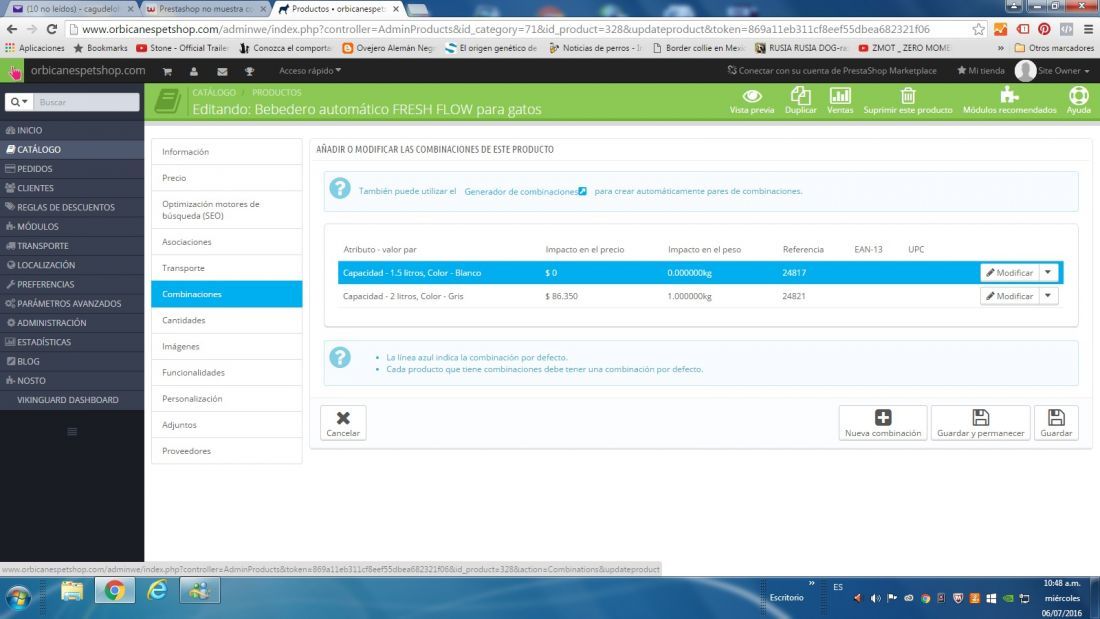The image size is (1100, 619).
Task: Click the Pinterest extension icon
Action: [x=1045, y=29]
